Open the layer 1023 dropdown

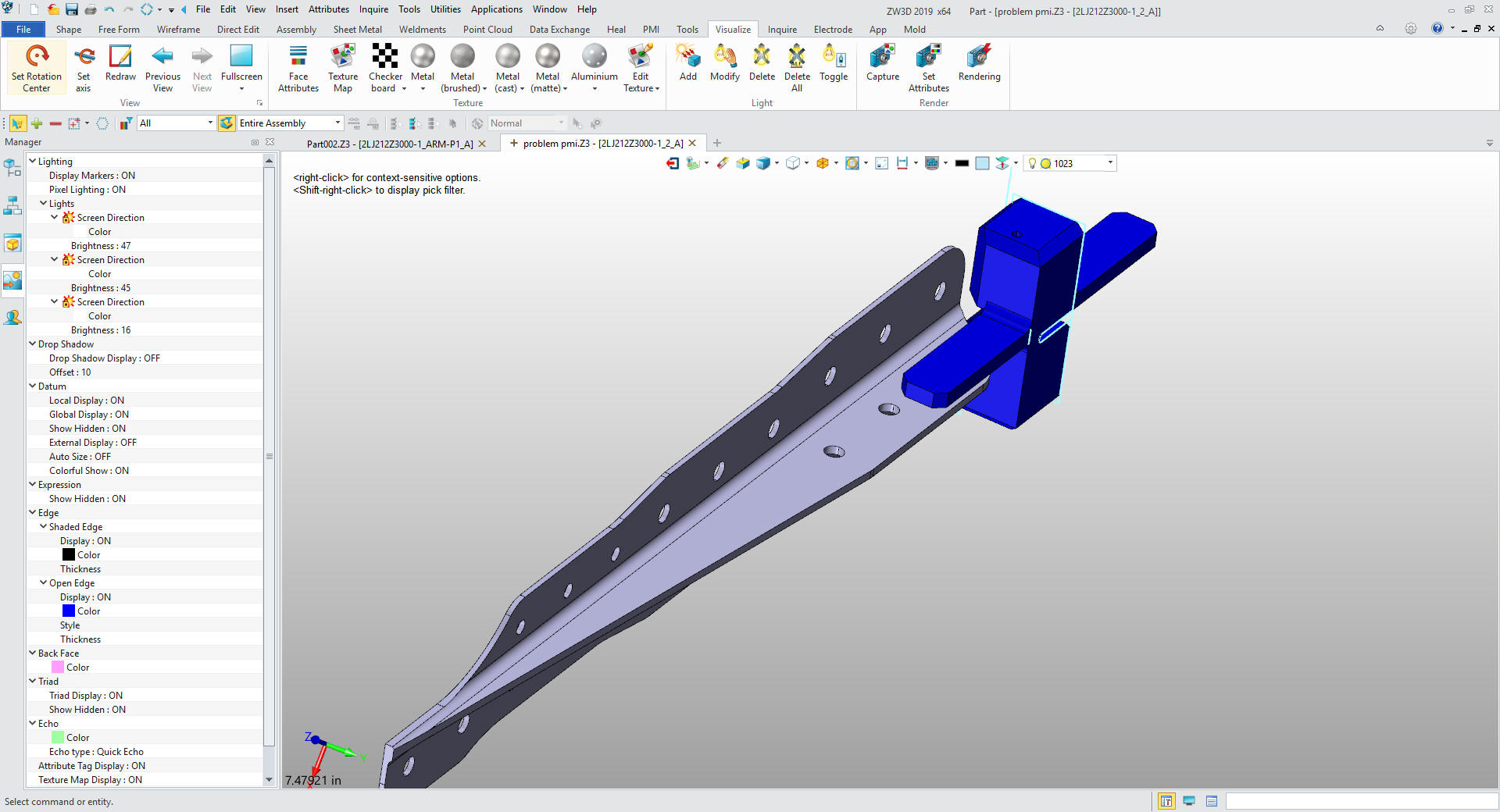coord(1109,163)
